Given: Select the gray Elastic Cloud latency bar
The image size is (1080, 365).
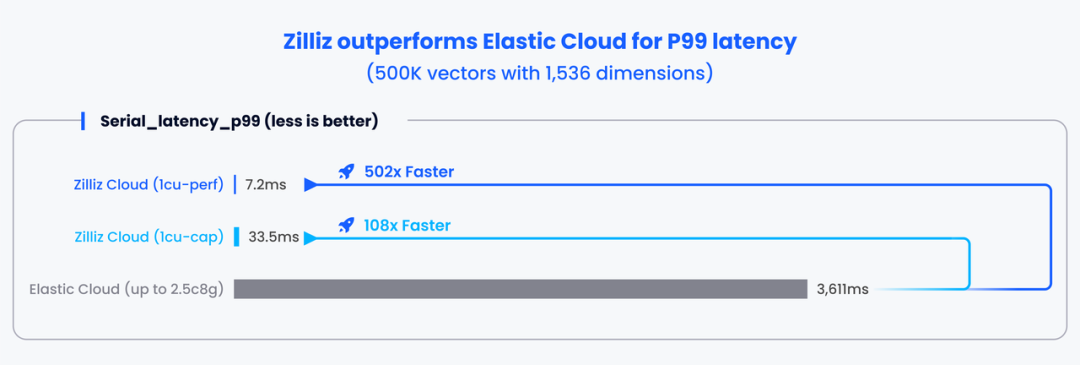Looking at the screenshot, I should (520, 289).
